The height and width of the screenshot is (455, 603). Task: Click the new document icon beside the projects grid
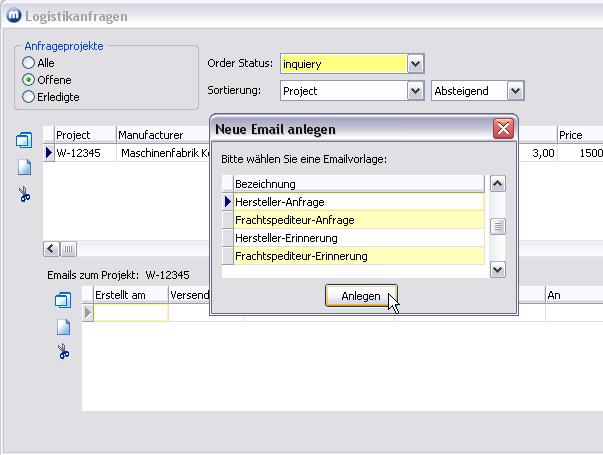tap(25, 167)
